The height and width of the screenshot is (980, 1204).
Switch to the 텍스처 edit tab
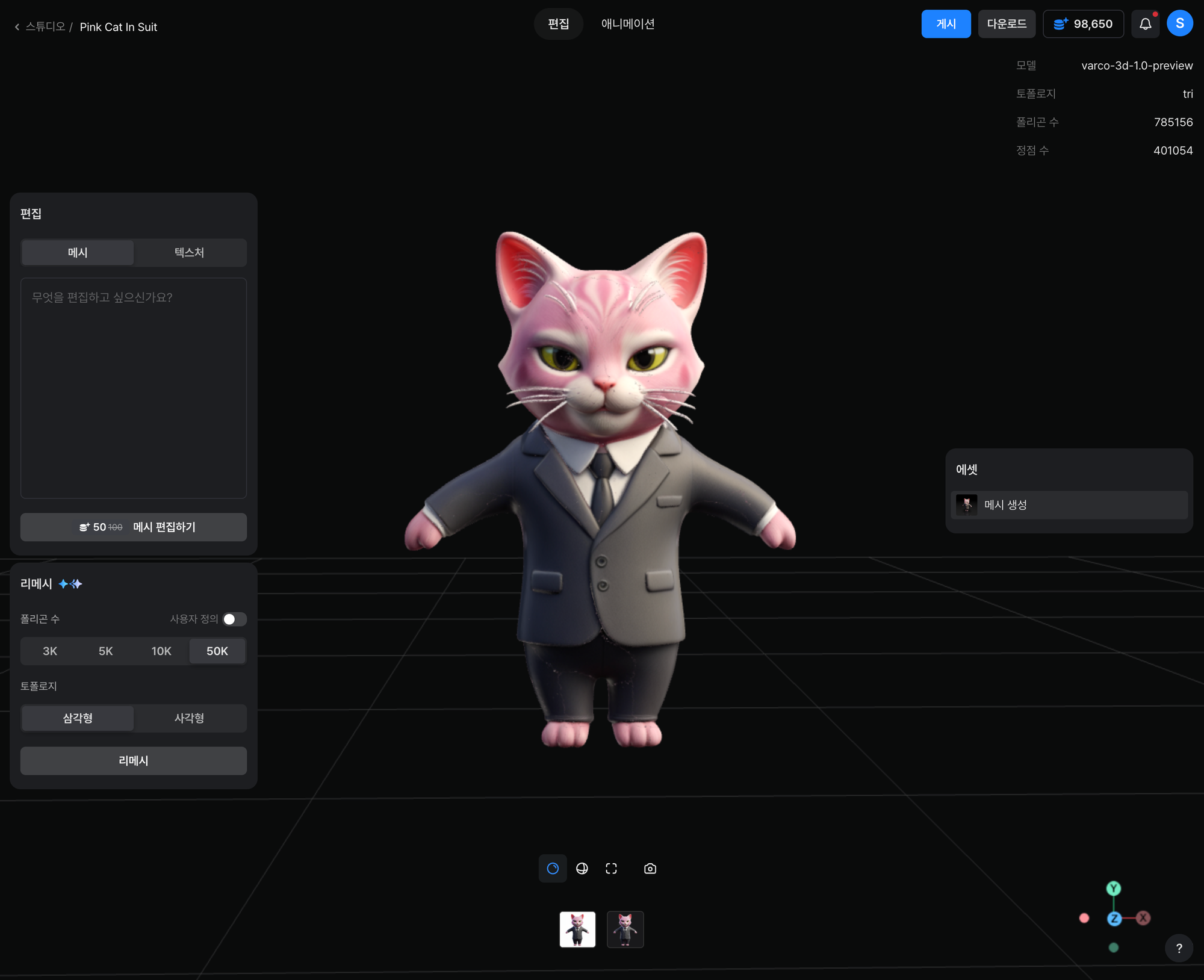click(189, 252)
